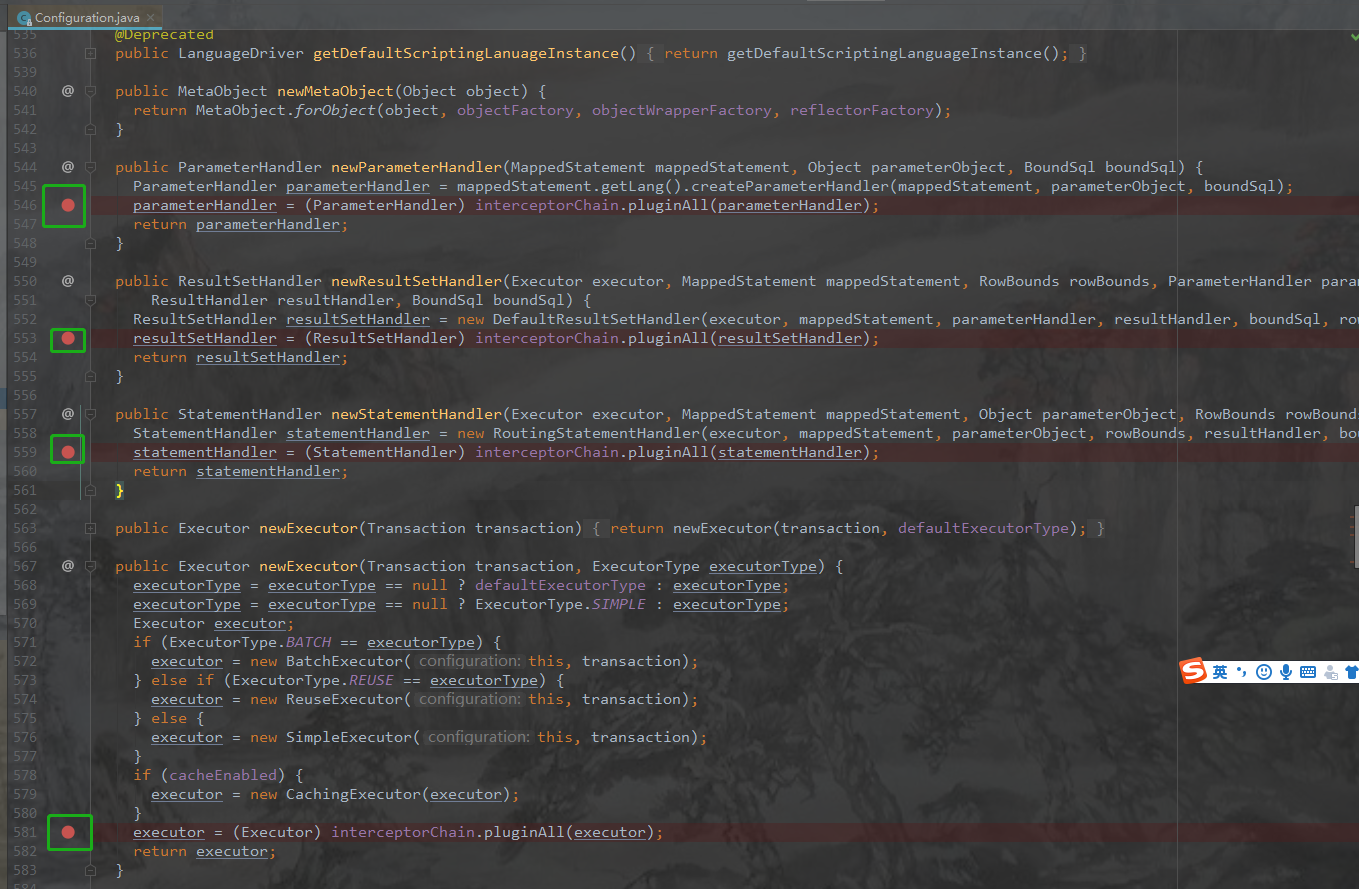Click forObject on line 541
Viewport: 1359px width, 889px height.
[335, 110]
